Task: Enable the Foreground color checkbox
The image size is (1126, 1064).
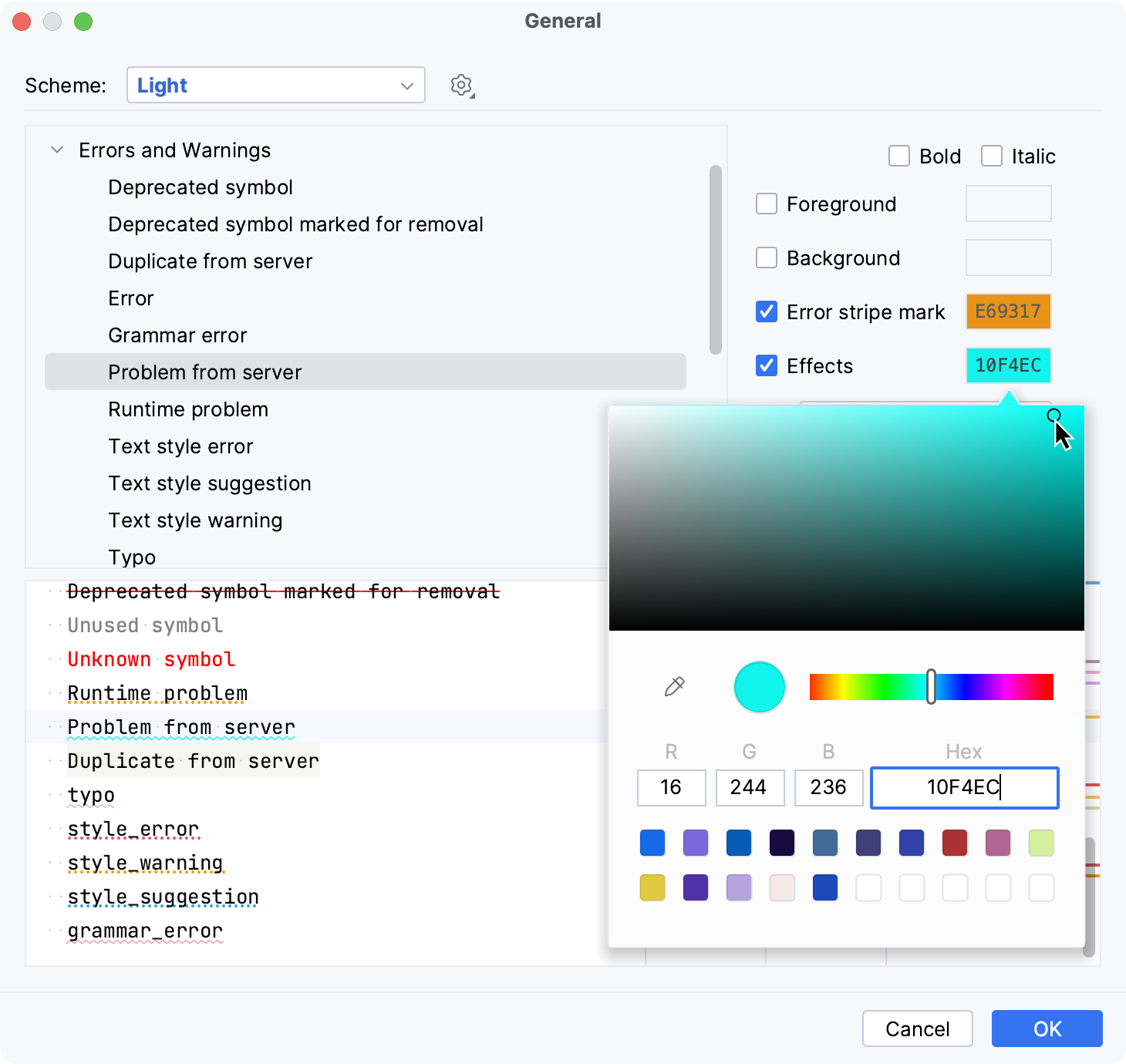Action: pos(766,204)
